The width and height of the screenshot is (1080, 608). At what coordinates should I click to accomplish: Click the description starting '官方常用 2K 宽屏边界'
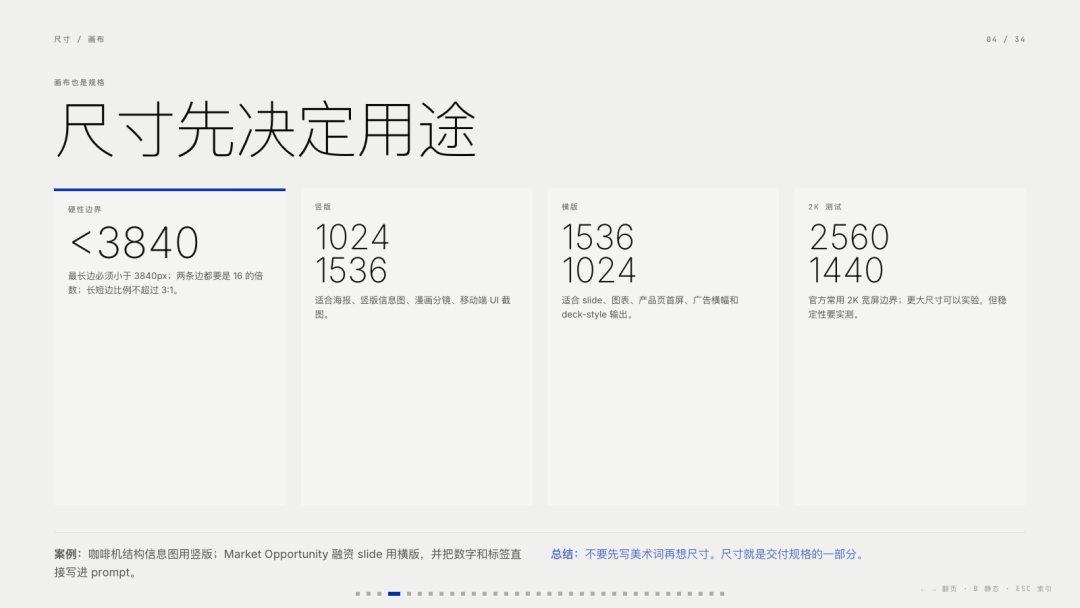point(907,307)
